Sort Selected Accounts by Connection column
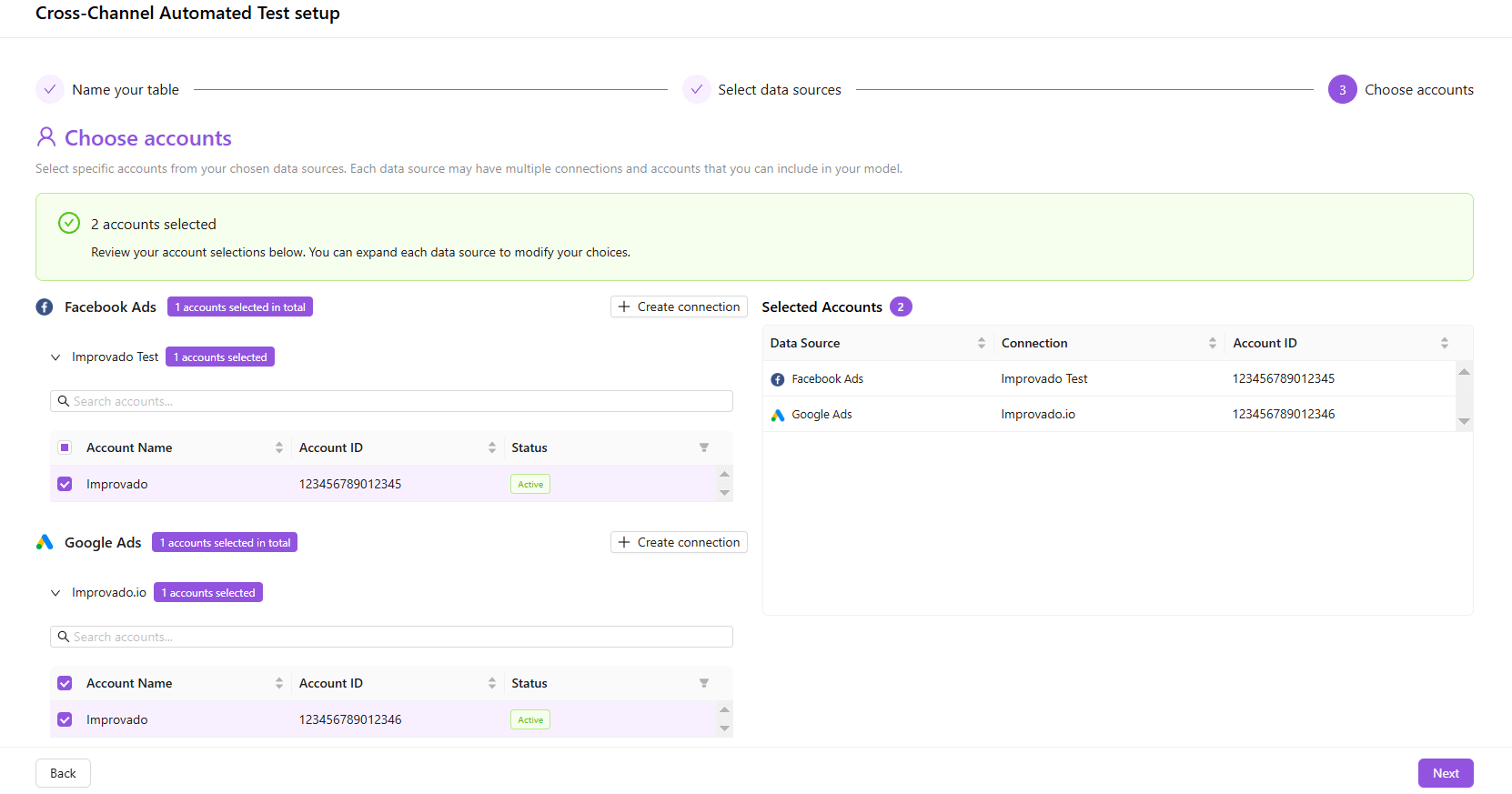The width and height of the screenshot is (1512, 794). click(x=1212, y=343)
